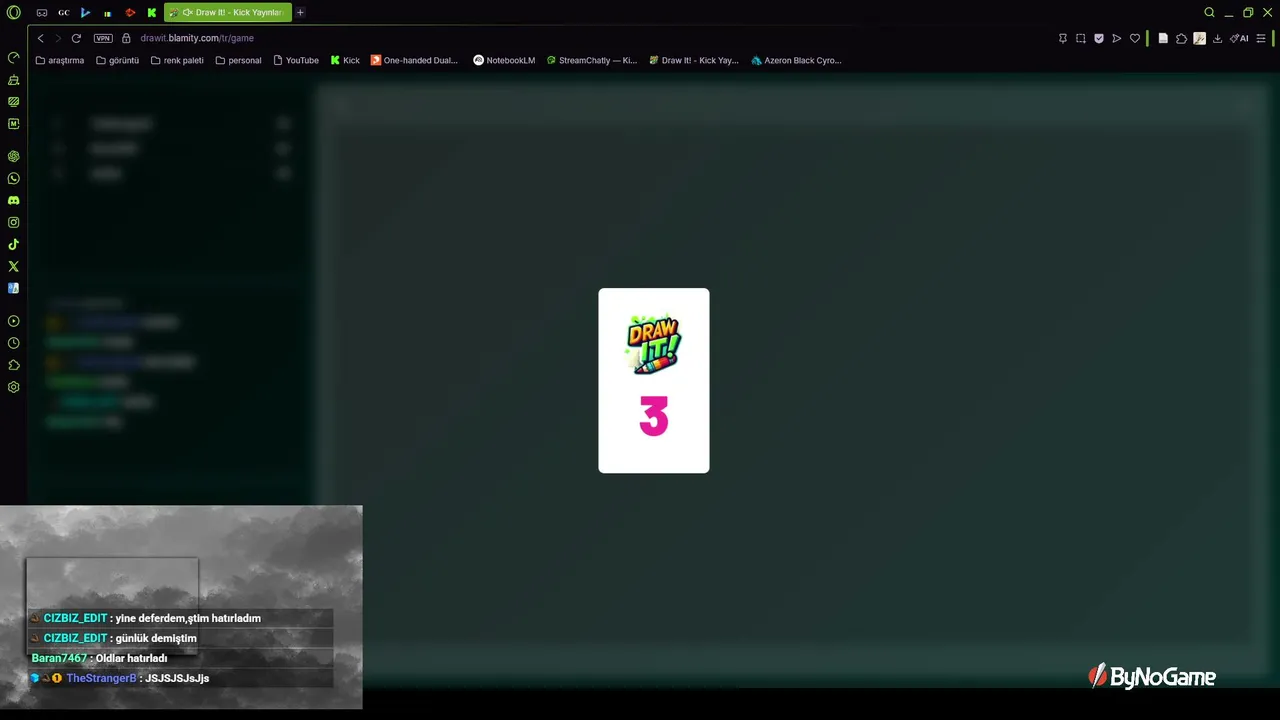
Task: Click the Draw It! logo on countdown card
Action: tap(654, 346)
